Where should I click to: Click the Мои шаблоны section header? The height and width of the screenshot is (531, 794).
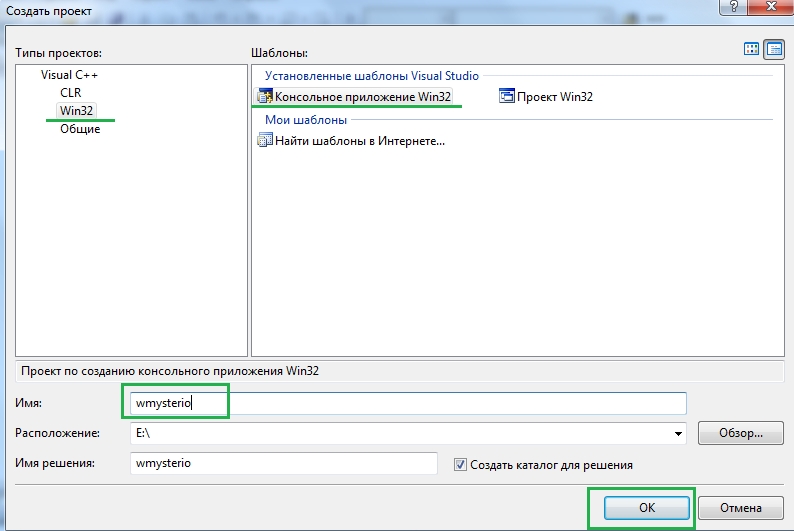pyautogui.click(x=306, y=120)
